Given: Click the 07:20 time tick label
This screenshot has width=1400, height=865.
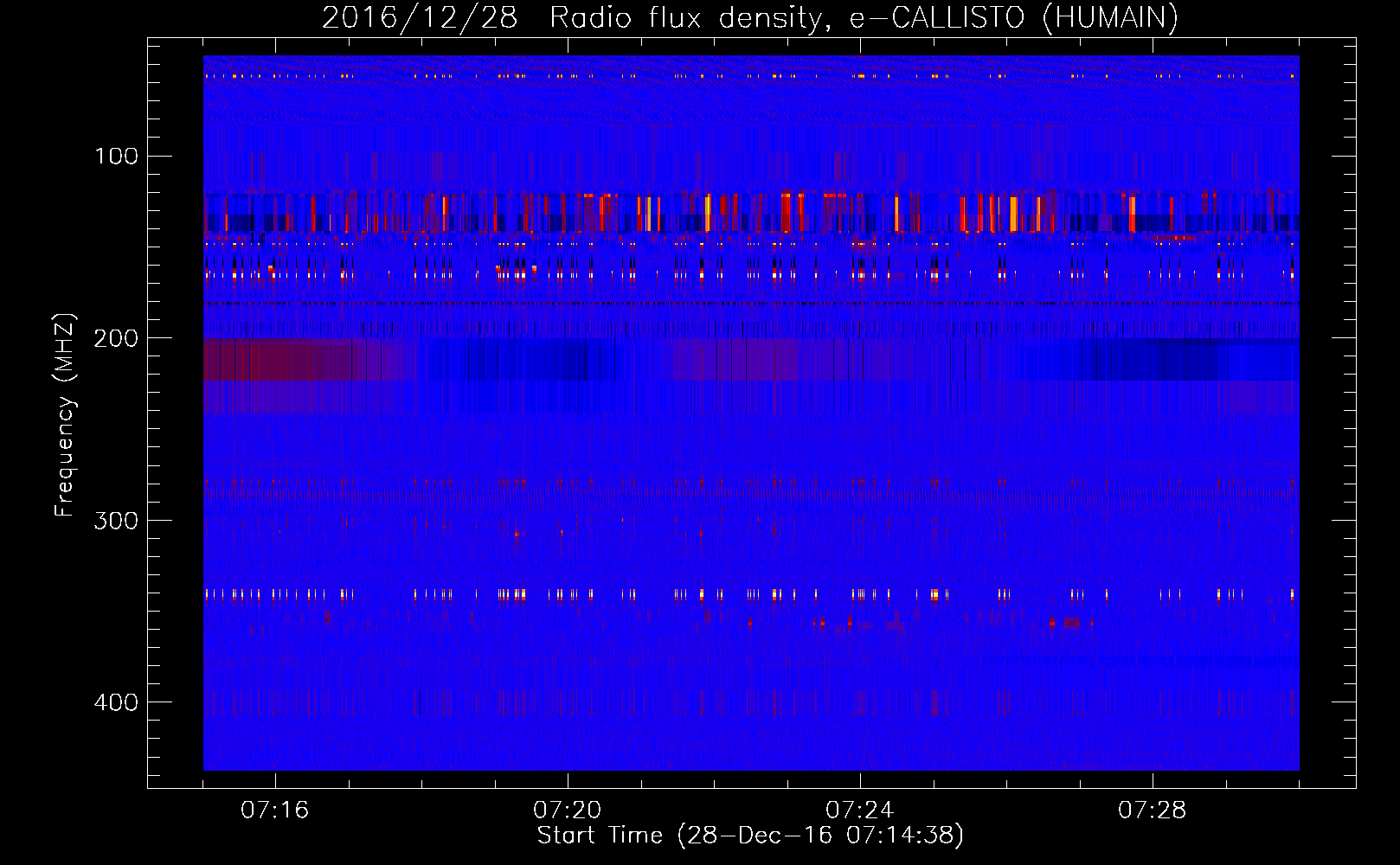Looking at the screenshot, I should 567,811.
